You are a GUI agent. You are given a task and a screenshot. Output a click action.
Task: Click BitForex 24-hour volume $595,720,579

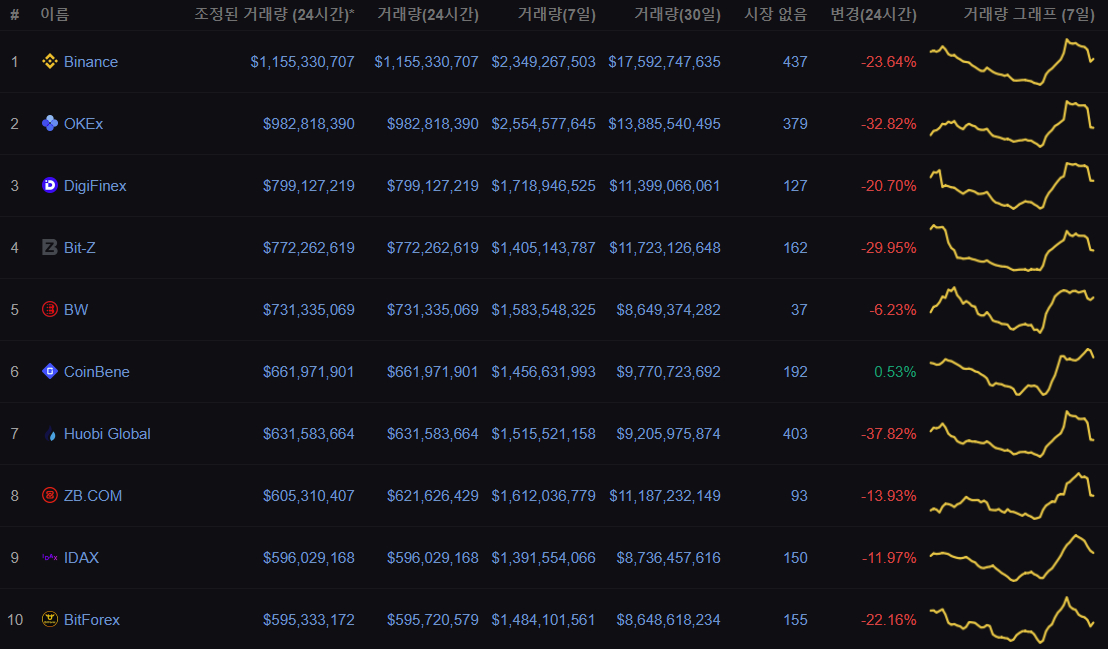tap(432, 620)
